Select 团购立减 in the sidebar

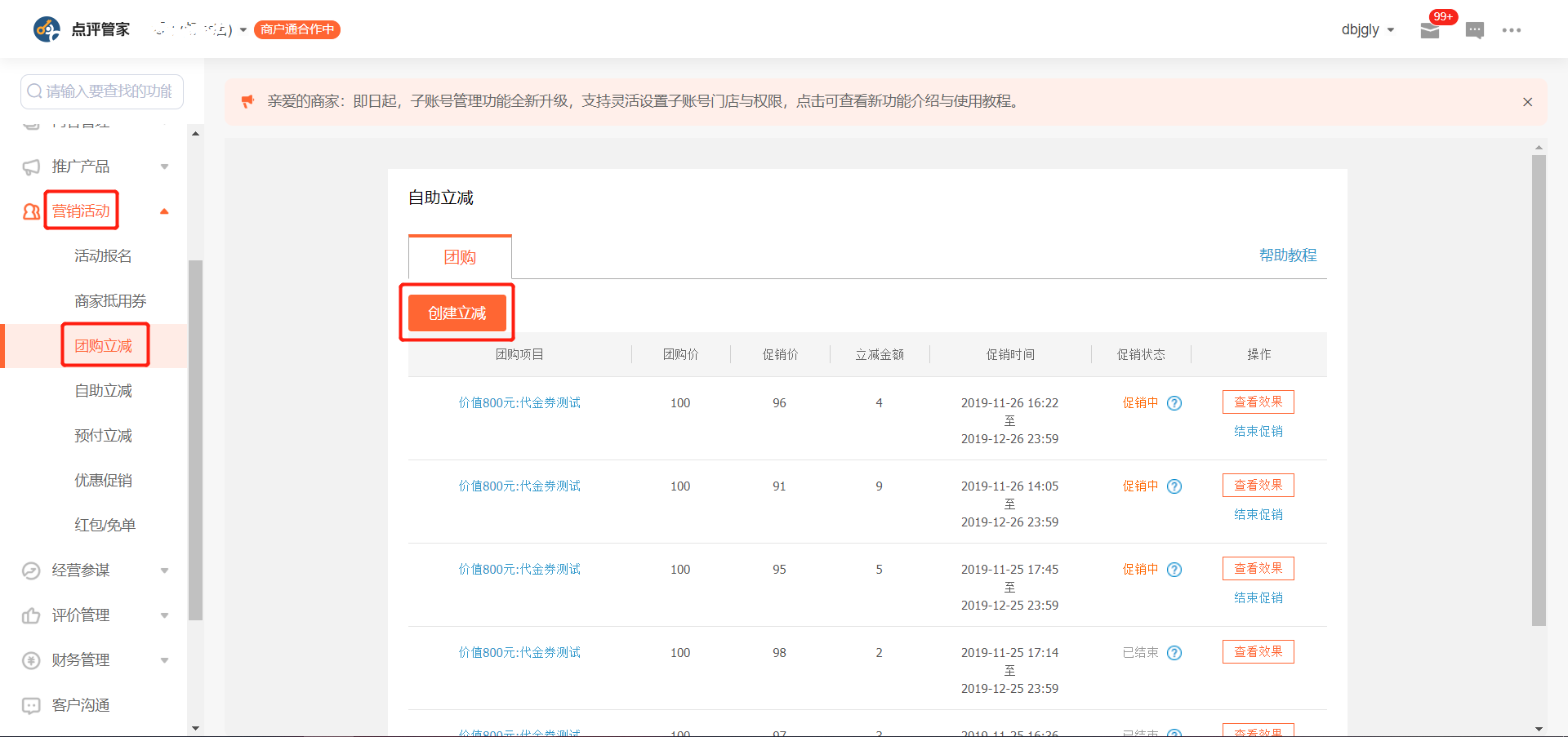[x=103, y=346]
